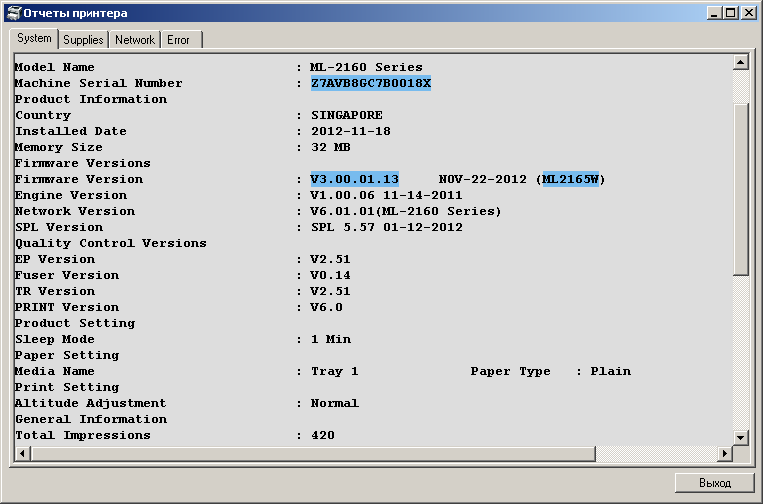Click engine version V1.00.06 11-14-2011

pyautogui.click(x=386, y=195)
